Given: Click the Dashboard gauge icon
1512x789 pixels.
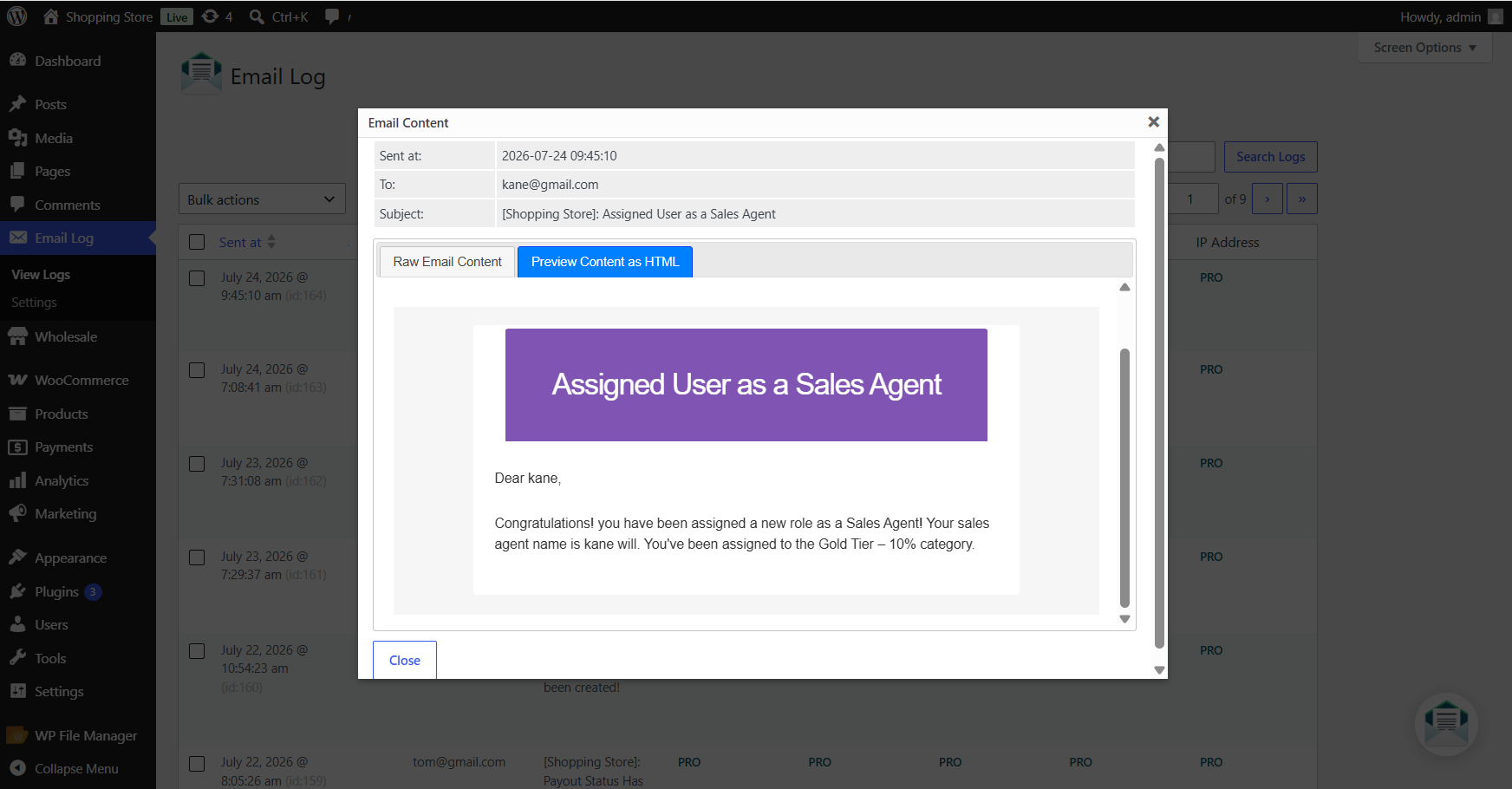Looking at the screenshot, I should (x=17, y=61).
